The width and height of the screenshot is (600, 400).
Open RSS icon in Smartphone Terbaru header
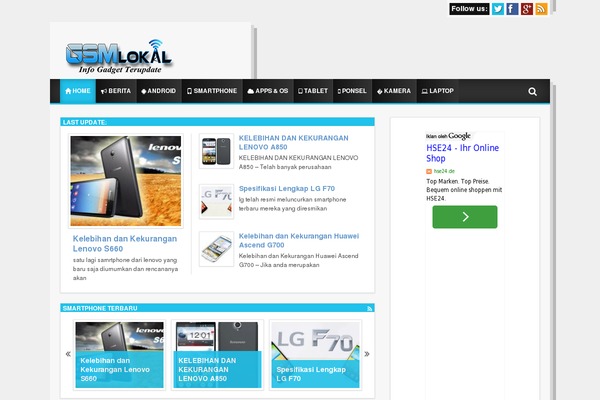point(369,309)
